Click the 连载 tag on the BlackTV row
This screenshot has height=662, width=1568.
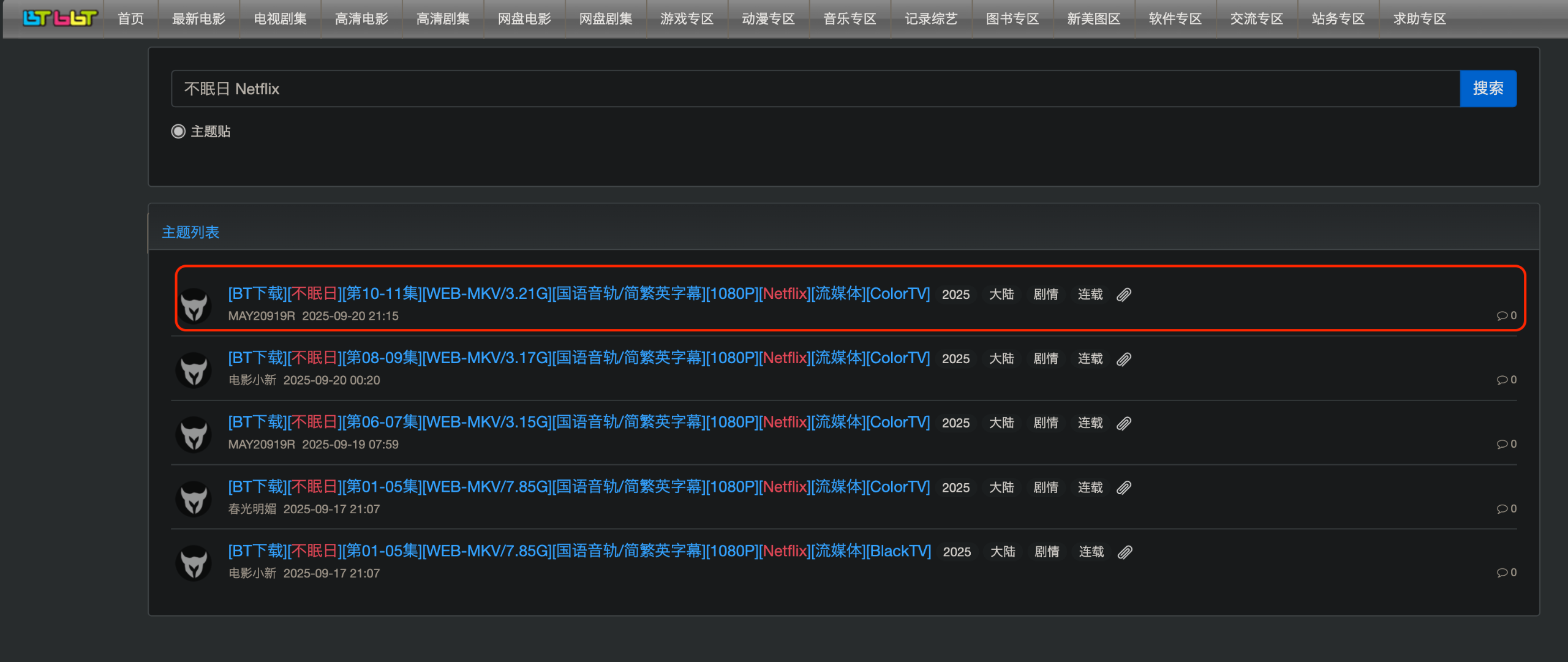pyautogui.click(x=1091, y=552)
